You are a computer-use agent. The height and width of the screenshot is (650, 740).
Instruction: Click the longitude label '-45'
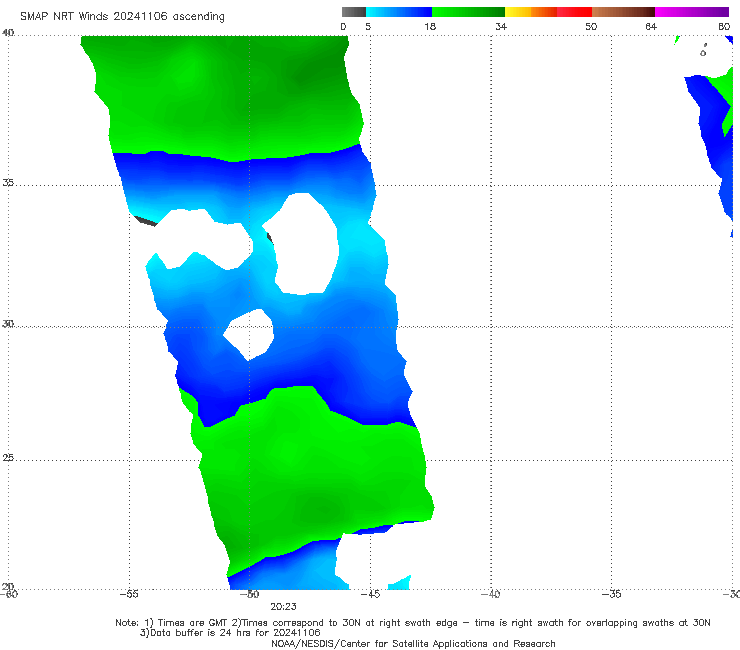pos(370,594)
